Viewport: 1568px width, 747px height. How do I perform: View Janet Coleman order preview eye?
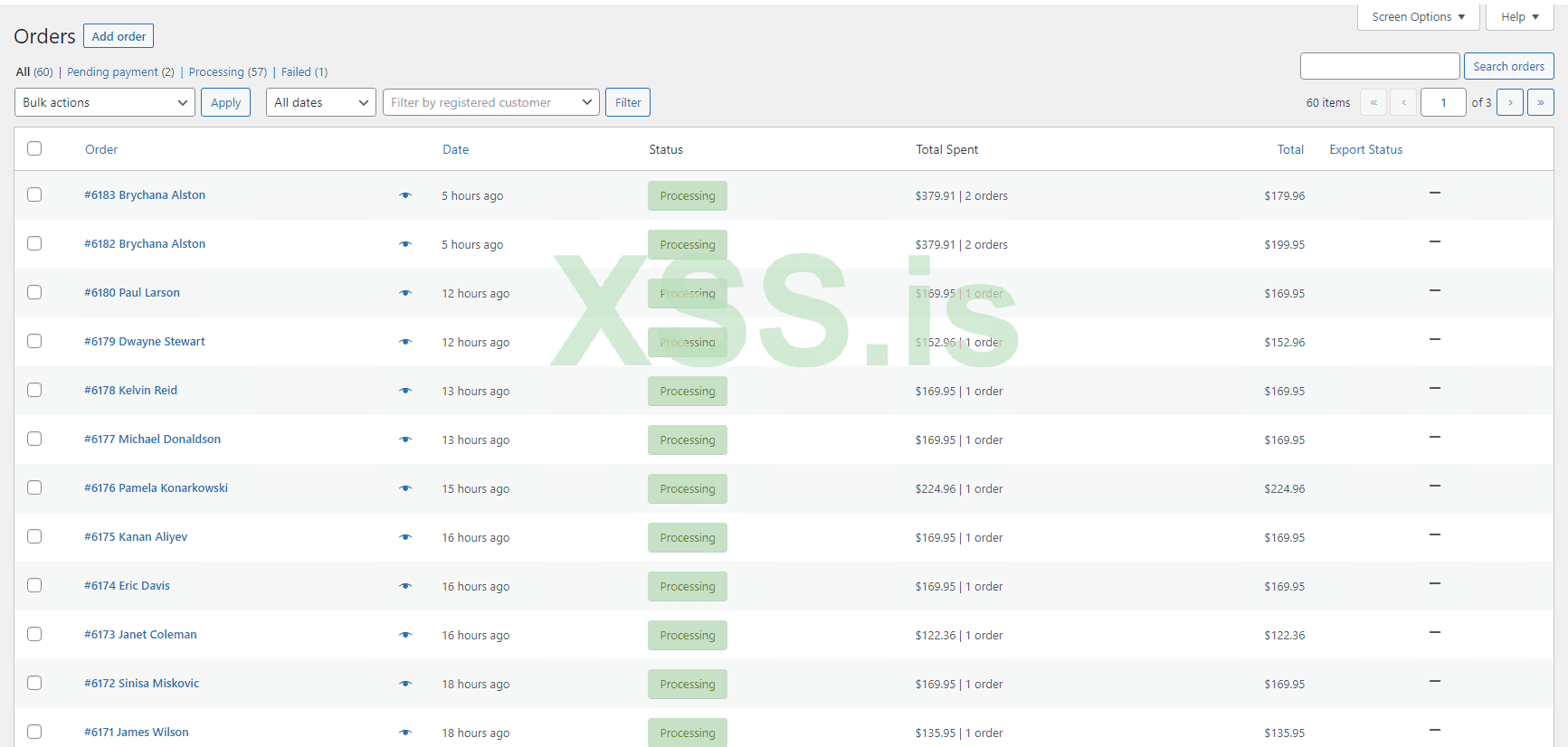tap(405, 635)
